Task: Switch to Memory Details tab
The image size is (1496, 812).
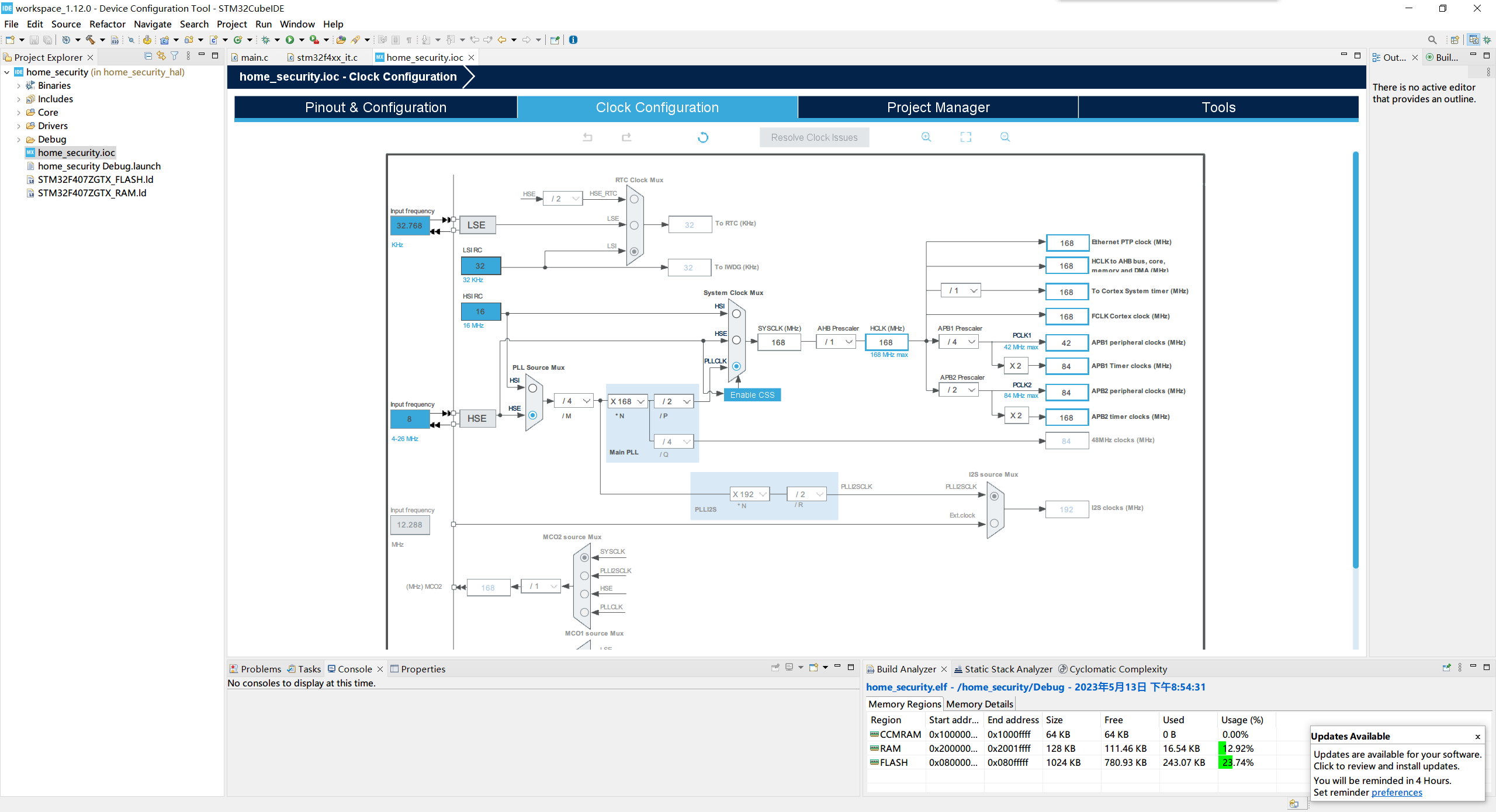Action: pyautogui.click(x=979, y=704)
